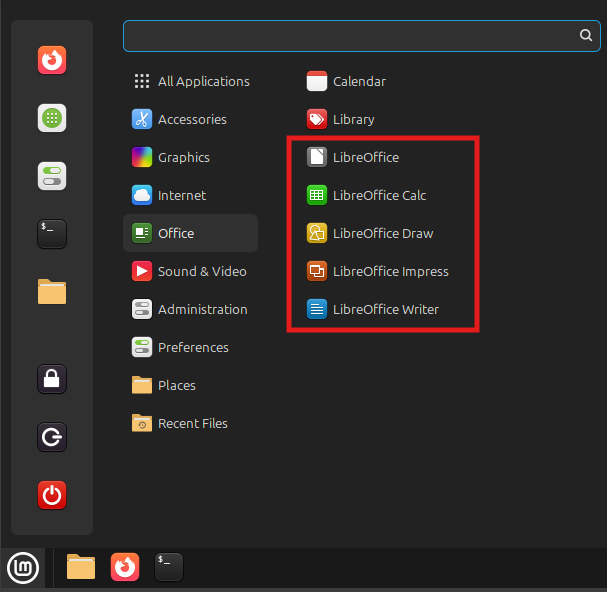Focus the menu search field
Image resolution: width=607 pixels, height=592 pixels.
click(362, 36)
